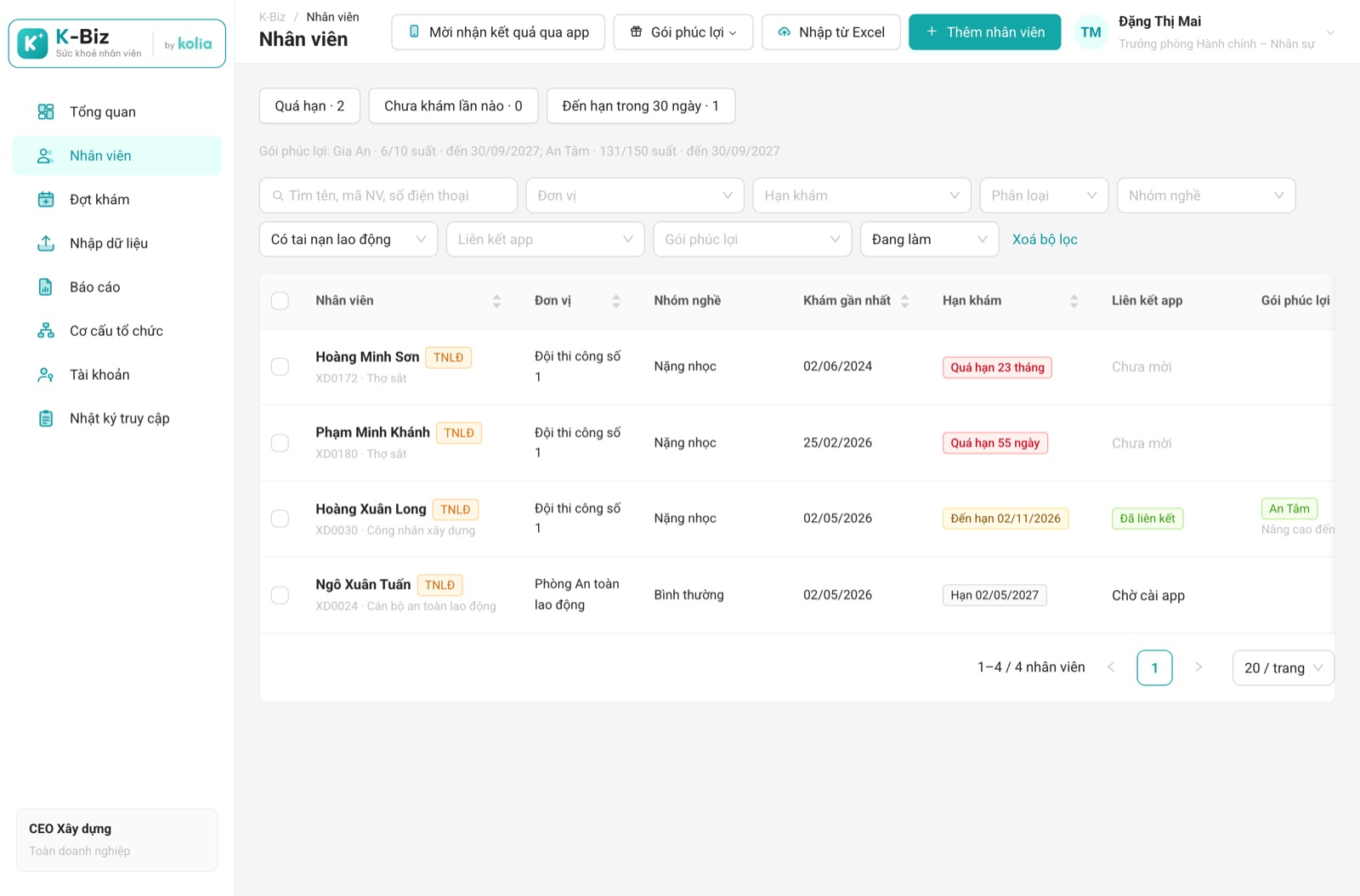Click the Tổng quan dashboard icon
1360x896 pixels.
46,111
